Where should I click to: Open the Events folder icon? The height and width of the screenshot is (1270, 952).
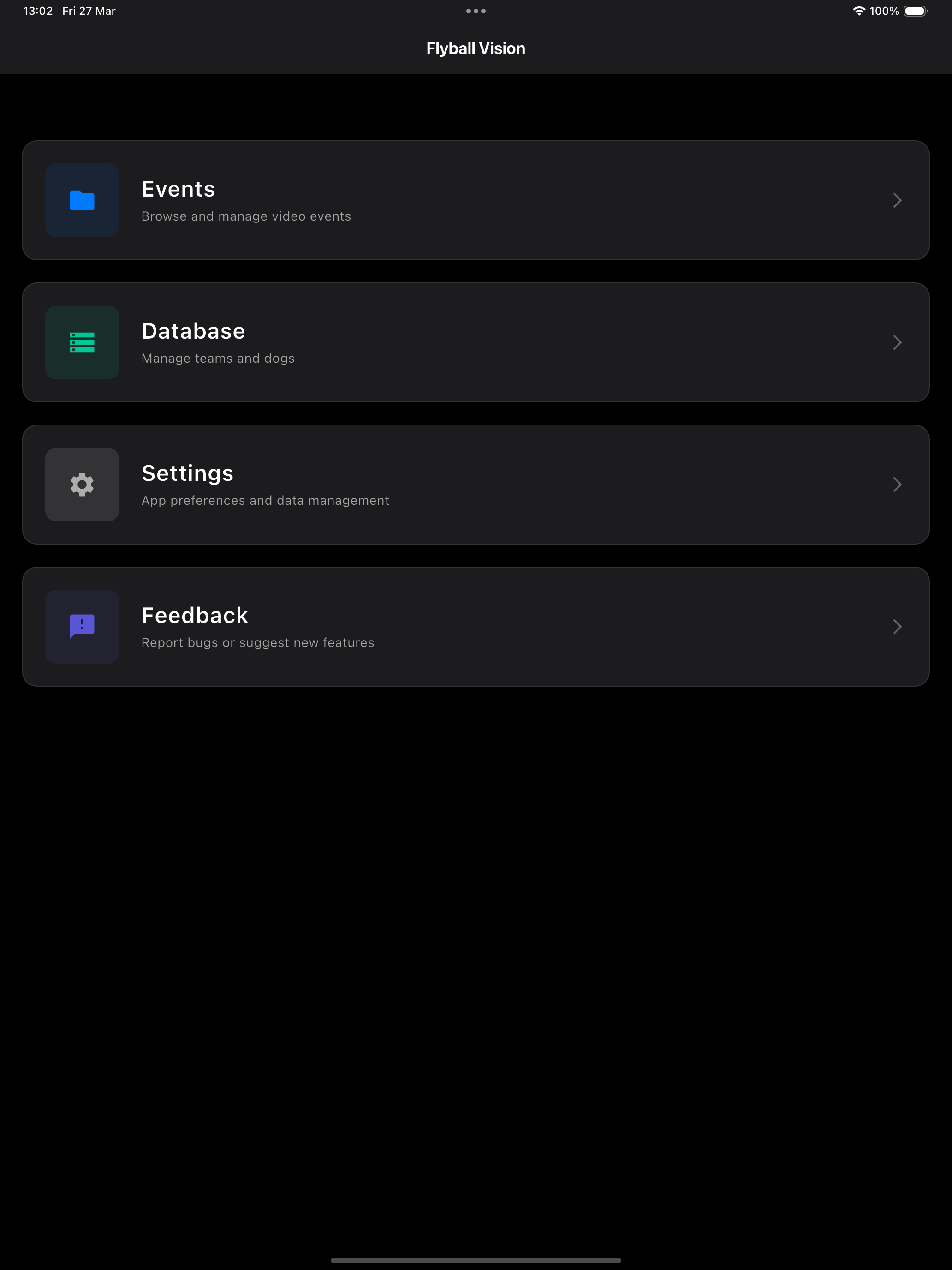click(82, 200)
